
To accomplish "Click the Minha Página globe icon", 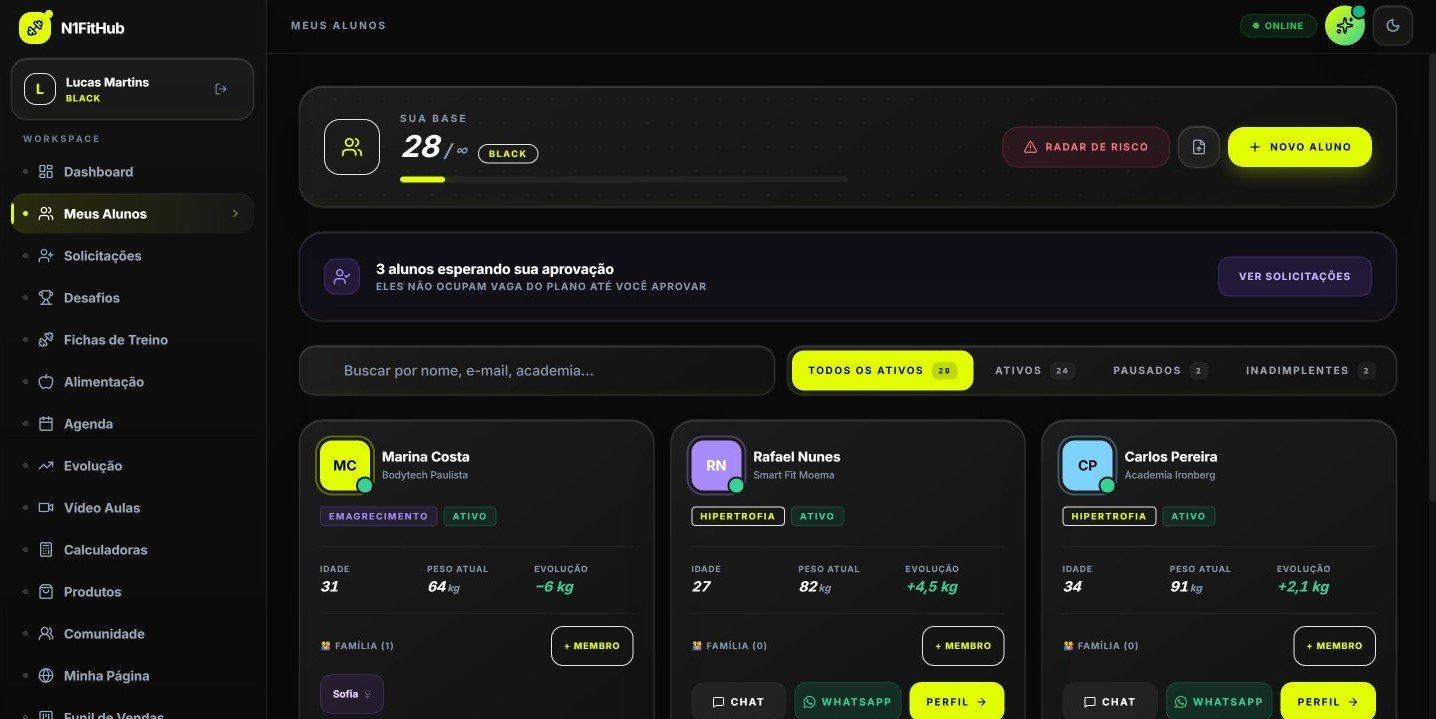I will coord(46,676).
